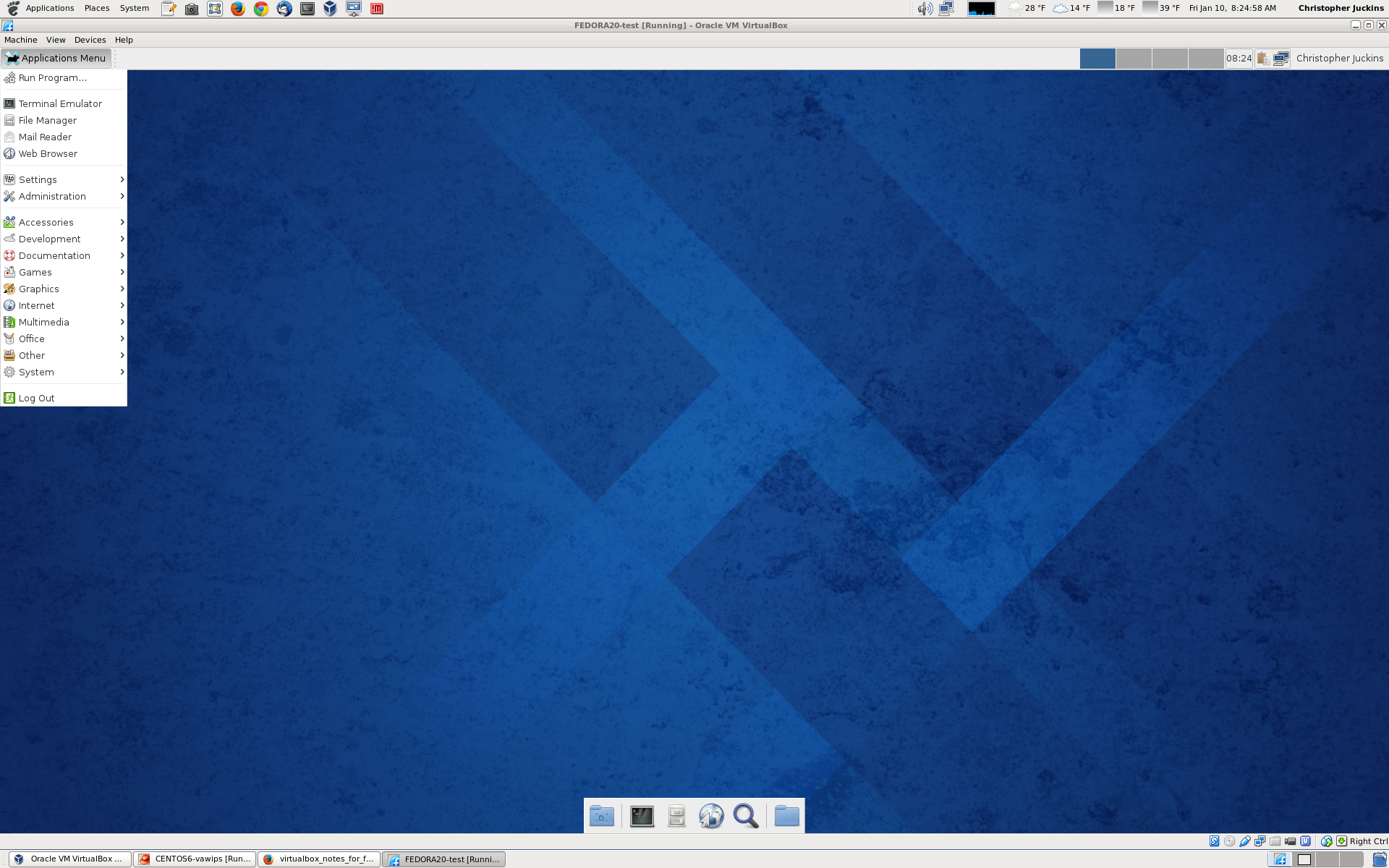Click the VirtualBox video capture indicator

tap(1291, 841)
